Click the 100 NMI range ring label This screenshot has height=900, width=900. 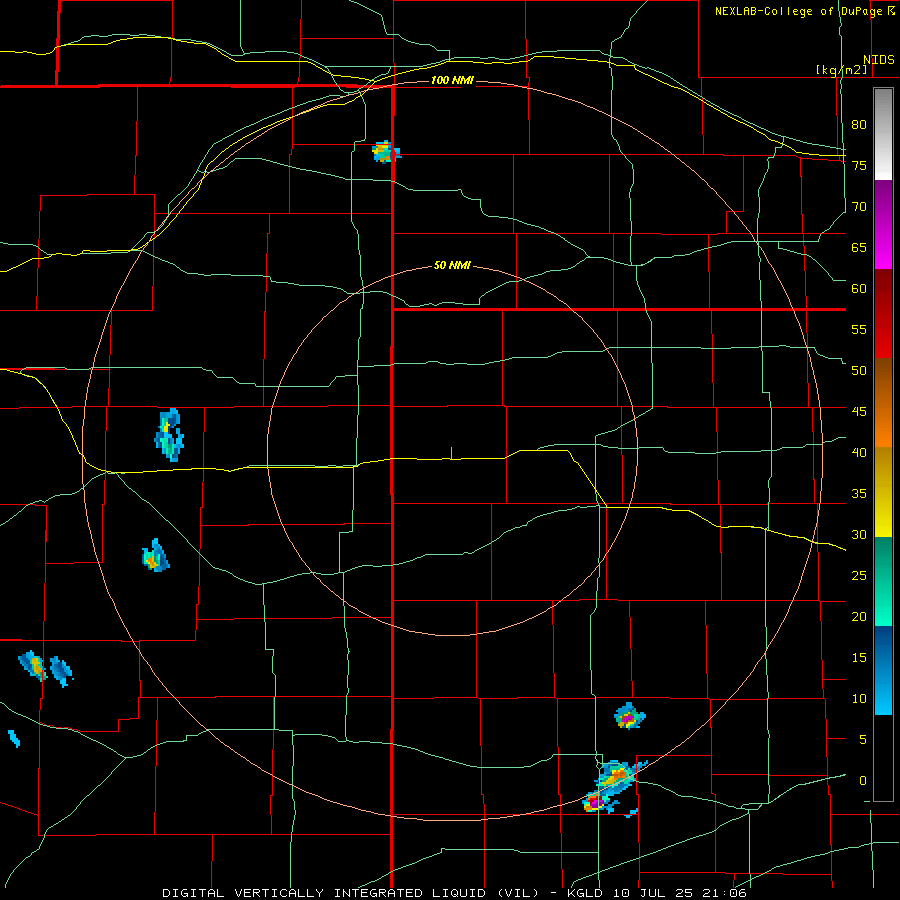click(452, 80)
